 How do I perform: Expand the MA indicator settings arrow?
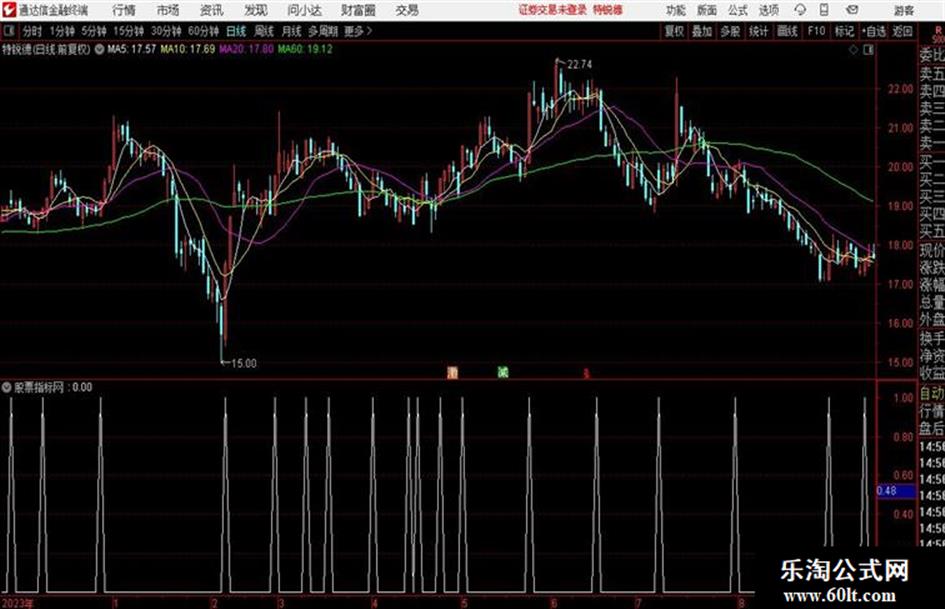pos(99,49)
